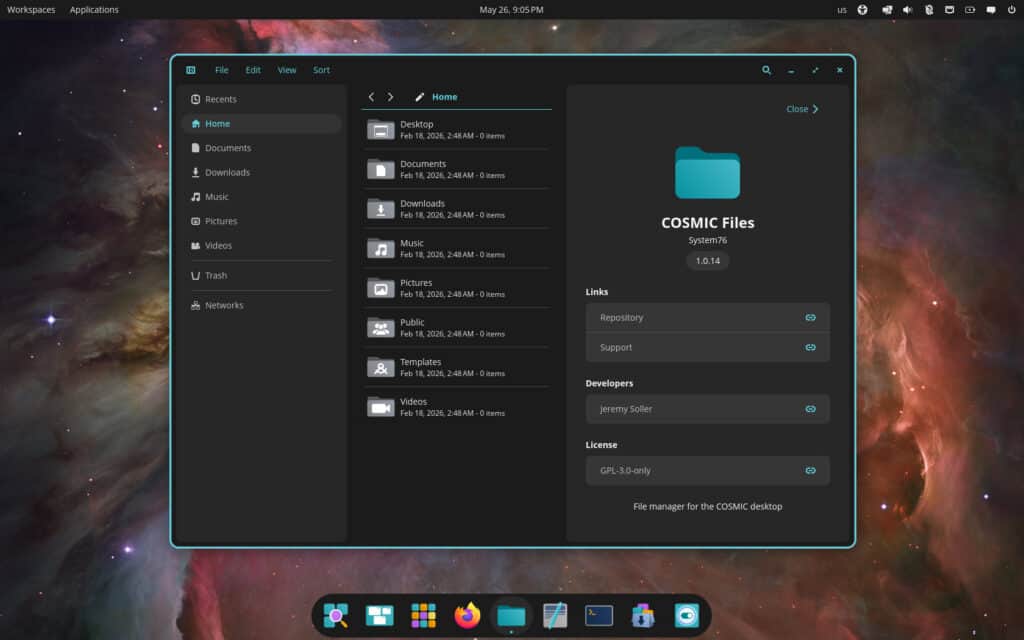Open Workspaces in the top panel
Image resolution: width=1024 pixels, height=640 pixels.
tap(31, 10)
